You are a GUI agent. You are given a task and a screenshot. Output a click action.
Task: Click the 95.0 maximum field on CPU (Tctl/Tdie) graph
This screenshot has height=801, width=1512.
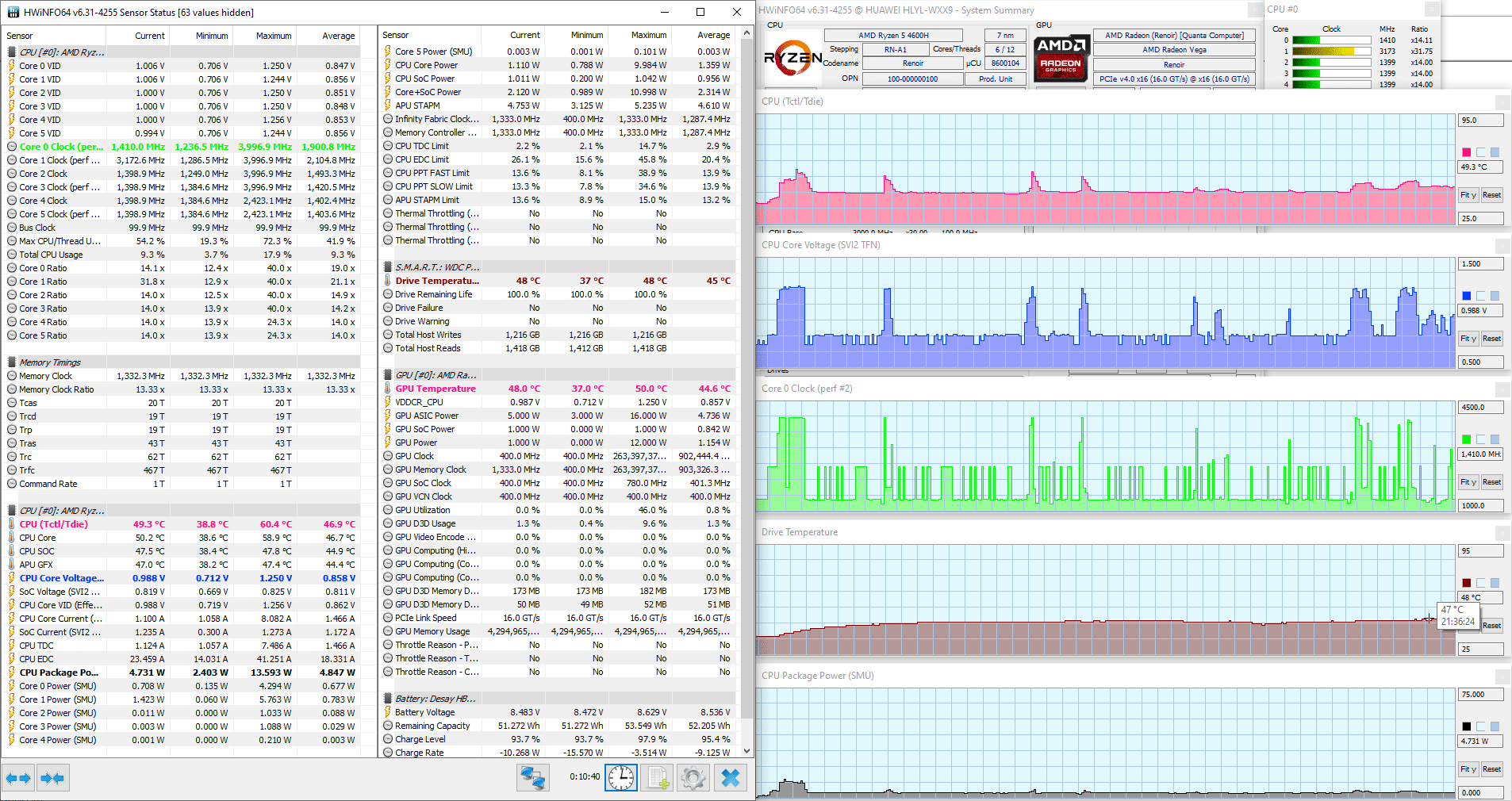1480,121
